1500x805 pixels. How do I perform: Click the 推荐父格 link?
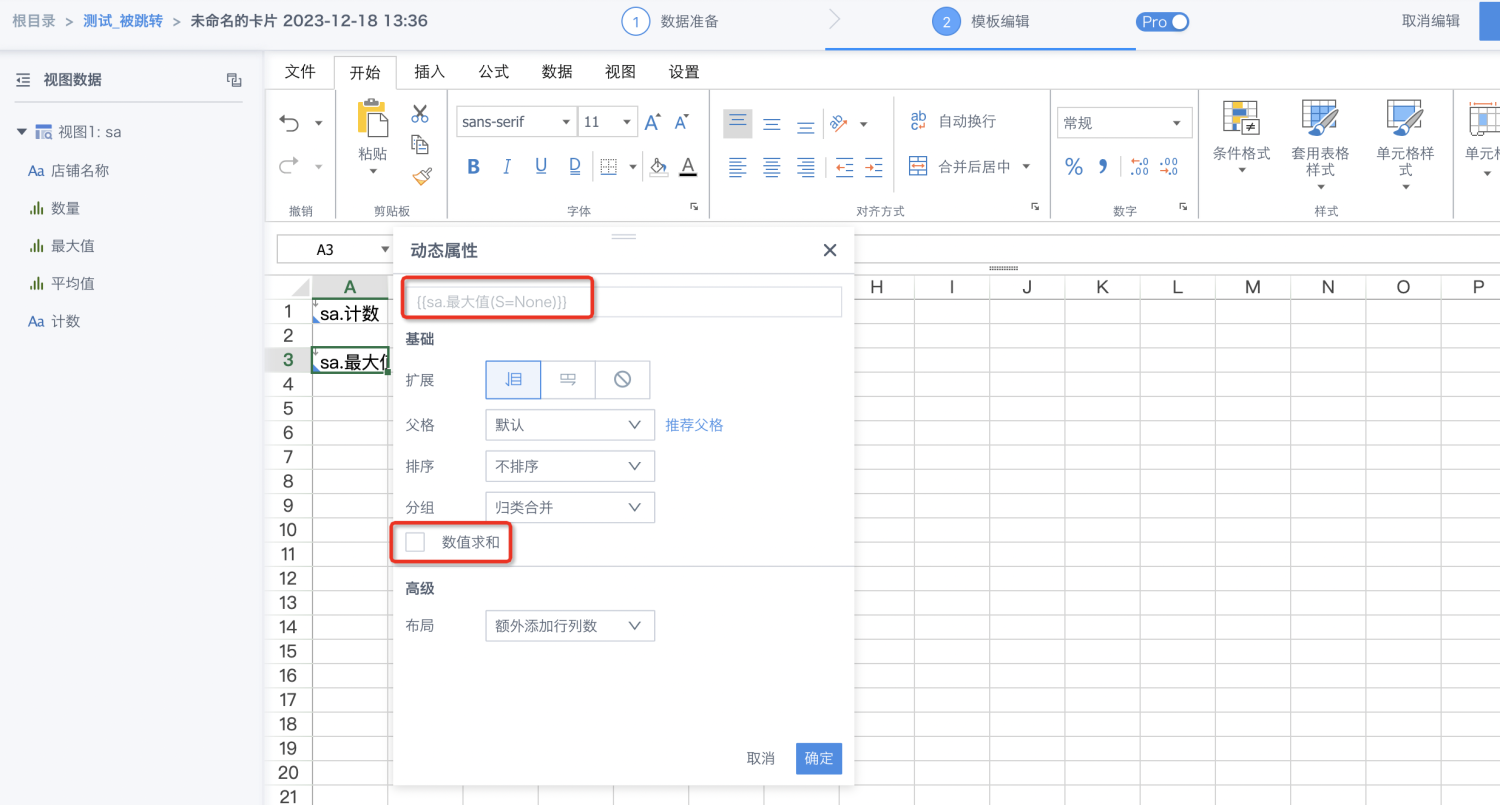click(x=694, y=425)
